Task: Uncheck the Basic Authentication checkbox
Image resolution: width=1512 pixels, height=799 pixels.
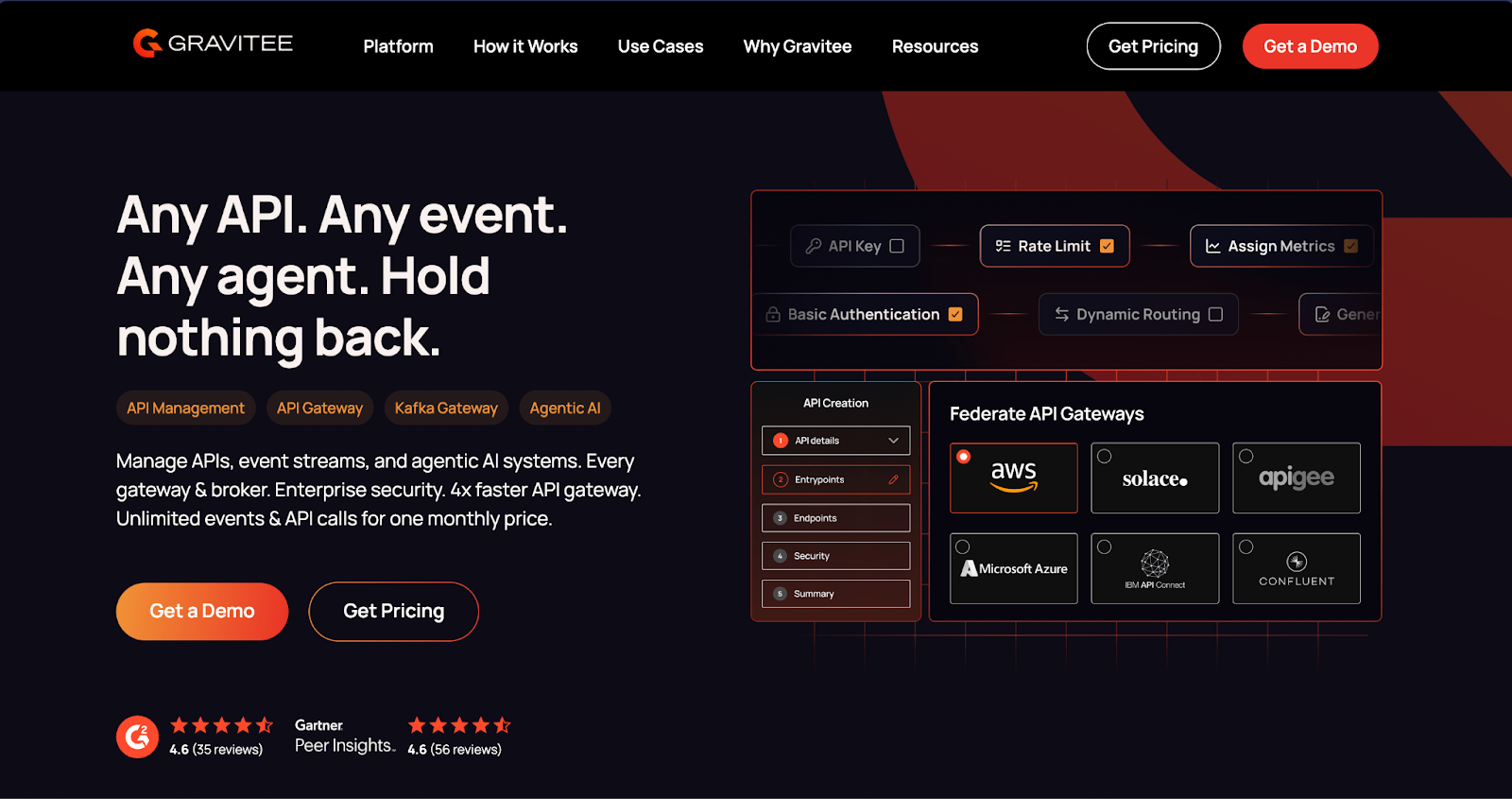Action: click(x=955, y=314)
